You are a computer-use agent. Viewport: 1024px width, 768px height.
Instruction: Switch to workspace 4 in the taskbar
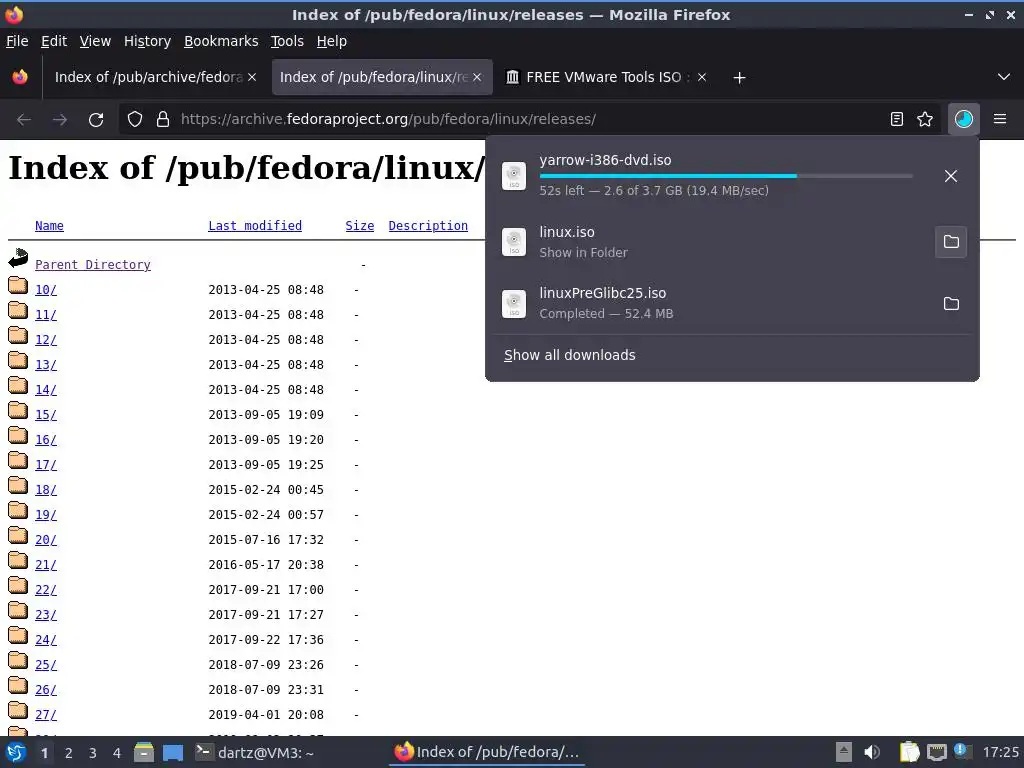point(117,753)
